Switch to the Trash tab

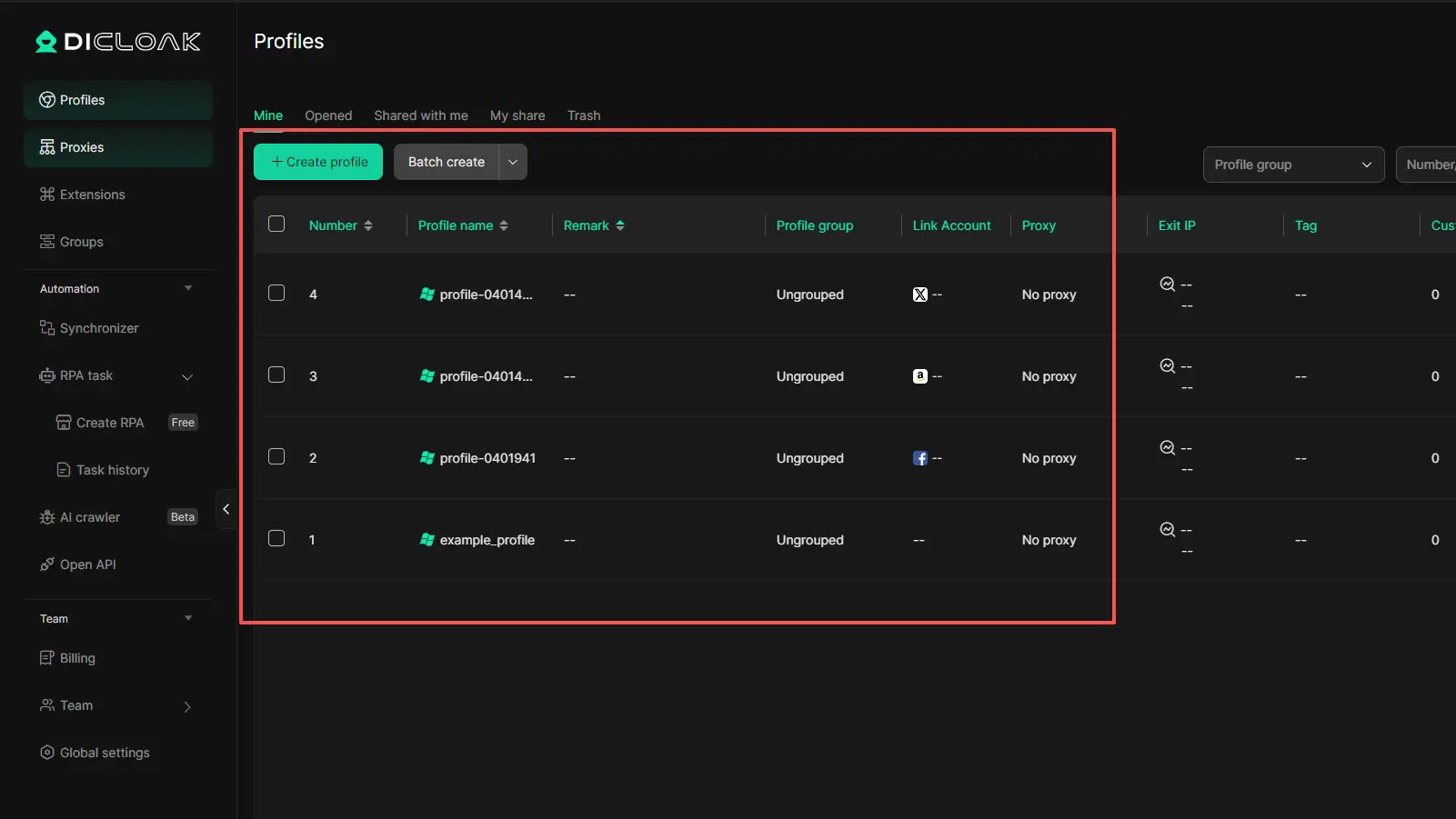point(584,115)
